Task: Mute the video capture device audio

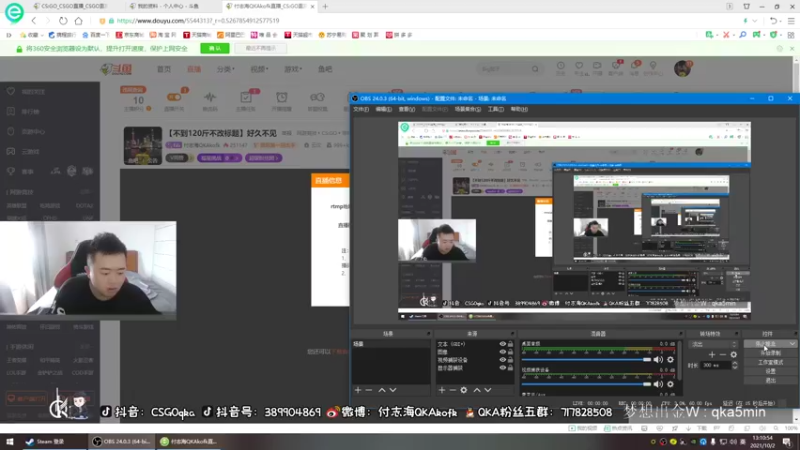Action: tap(659, 384)
